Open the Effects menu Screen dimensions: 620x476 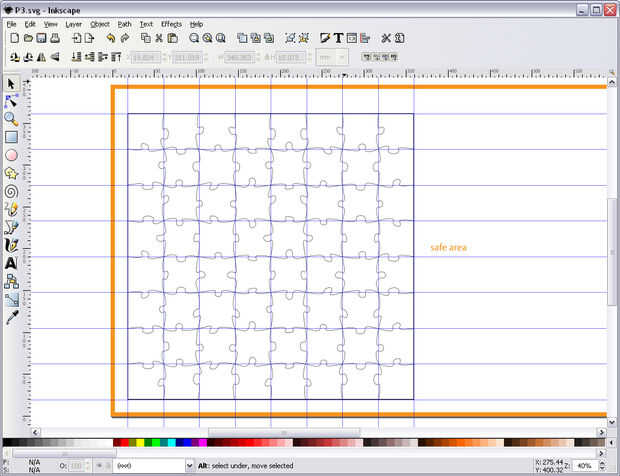pyautogui.click(x=171, y=24)
